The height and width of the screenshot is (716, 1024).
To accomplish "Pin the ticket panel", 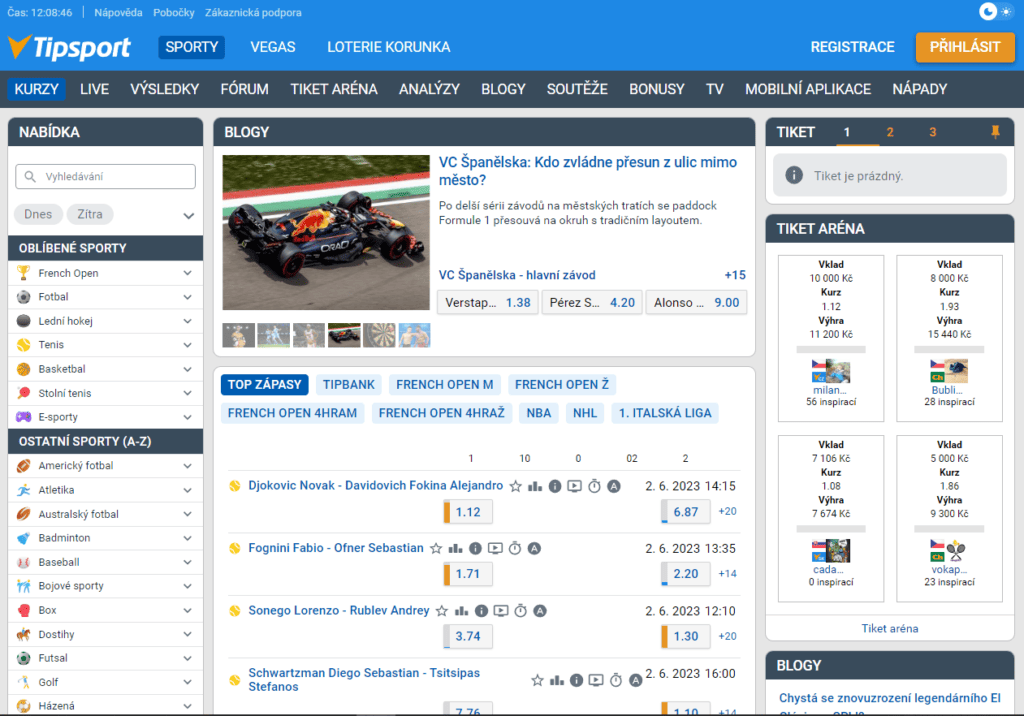I will tap(995, 132).
